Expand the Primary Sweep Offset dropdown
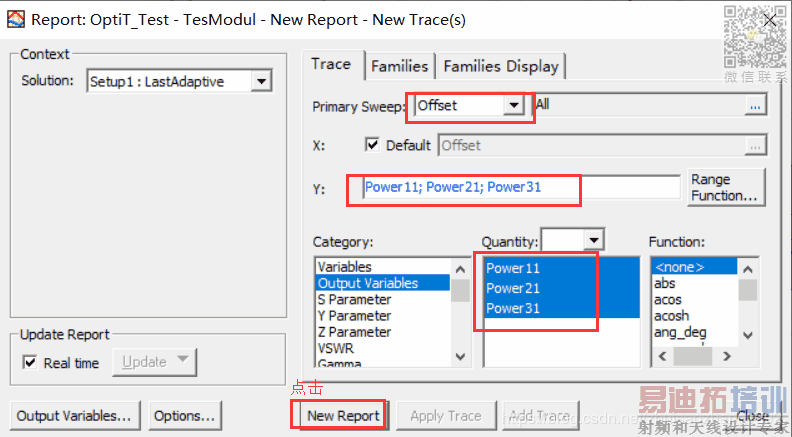This screenshot has height=437, width=792. pos(514,104)
